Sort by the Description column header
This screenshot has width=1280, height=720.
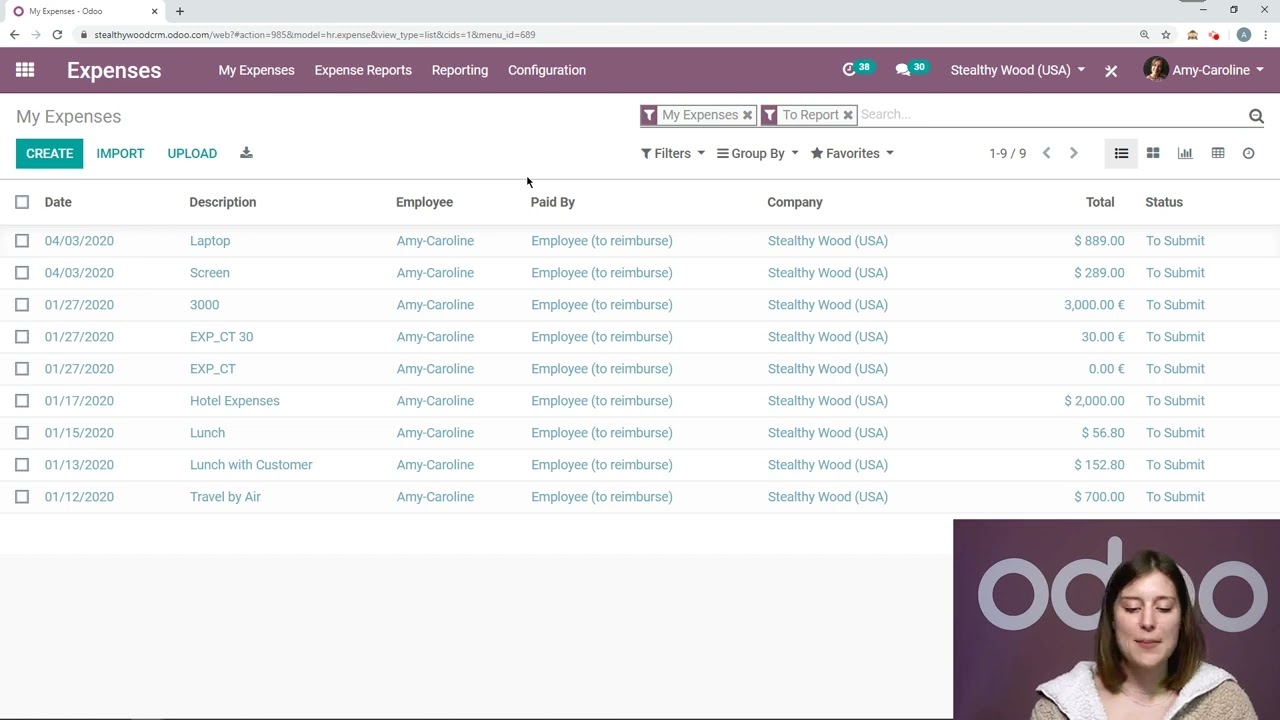(x=223, y=202)
